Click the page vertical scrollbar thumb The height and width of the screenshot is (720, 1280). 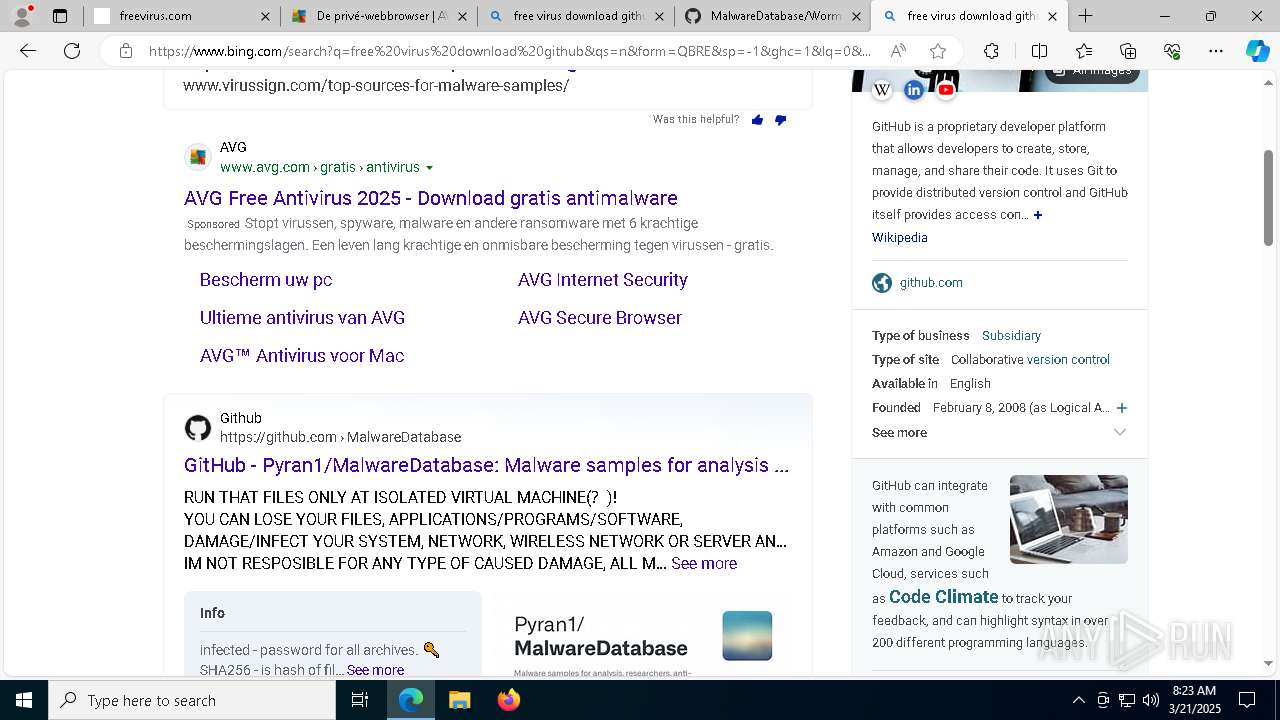[1268, 198]
